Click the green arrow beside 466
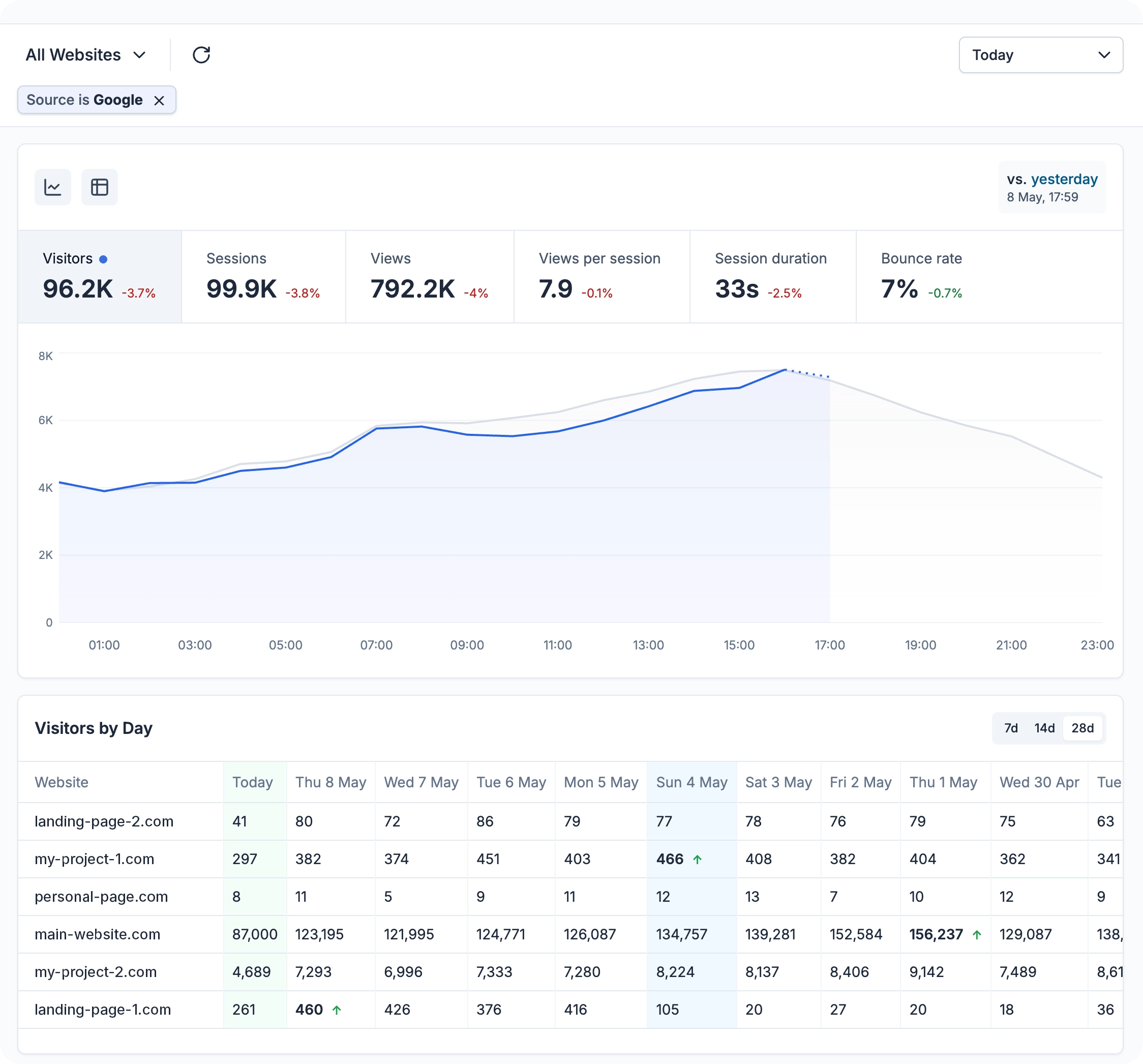The width and height of the screenshot is (1143, 1064). coord(697,859)
